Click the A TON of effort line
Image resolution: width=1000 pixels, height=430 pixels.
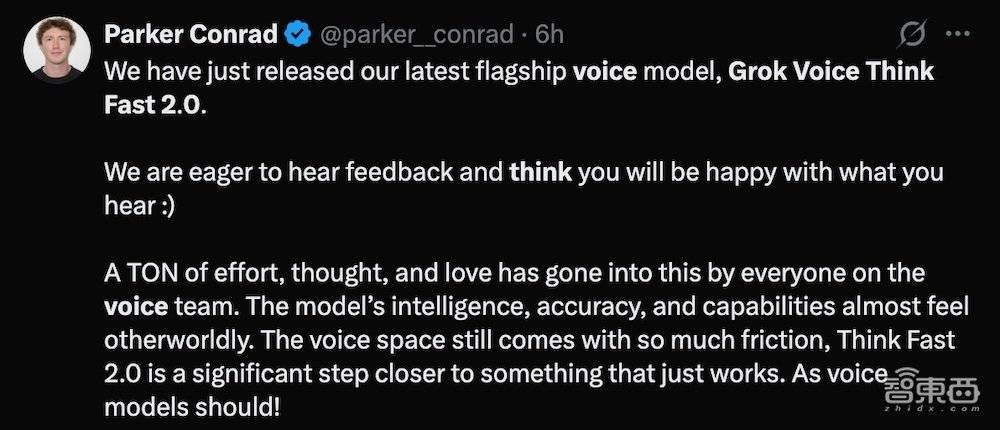(x=514, y=273)
